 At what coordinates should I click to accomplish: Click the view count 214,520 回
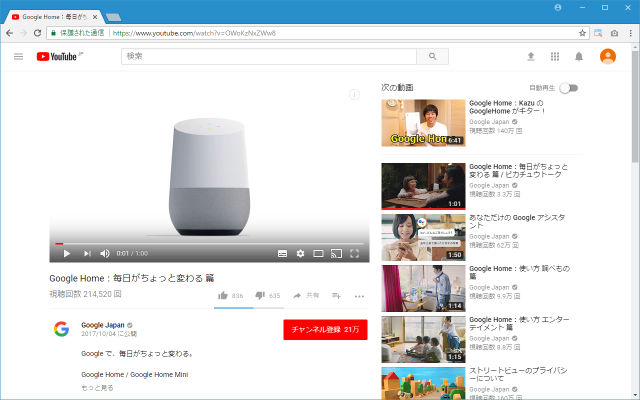pos(85,294)
